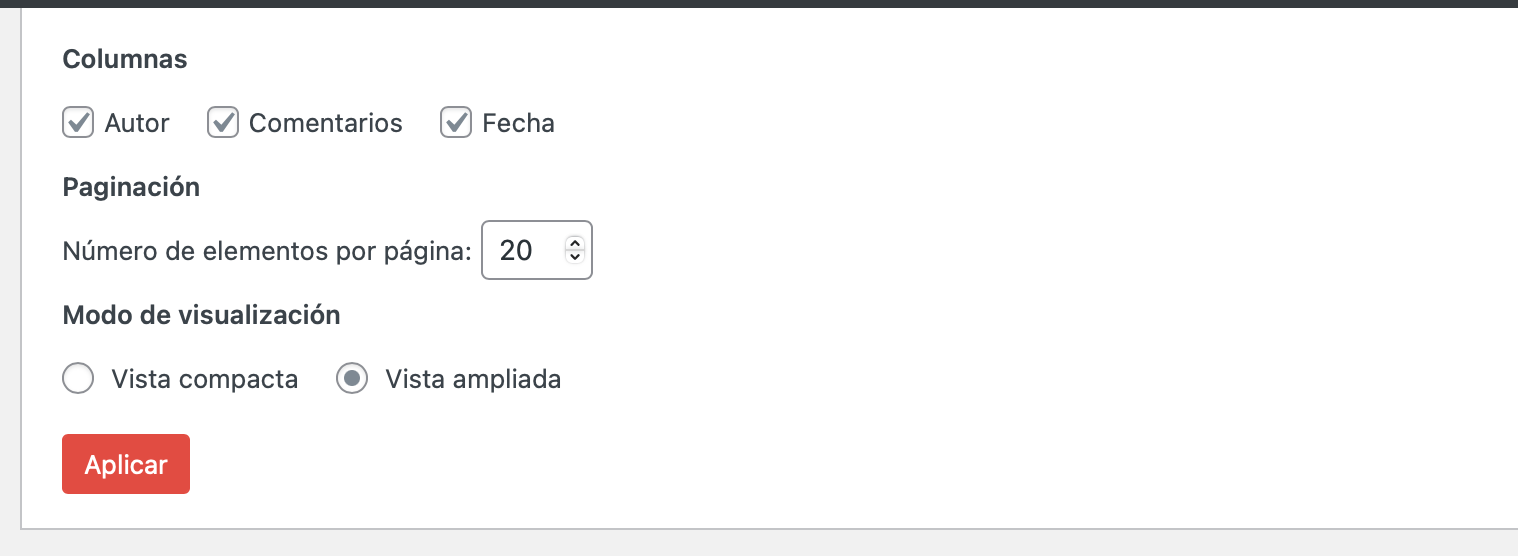This screenshot has height=556, width=1518.
Task: Click the gray area below the options panel
Action: (759, 543)
